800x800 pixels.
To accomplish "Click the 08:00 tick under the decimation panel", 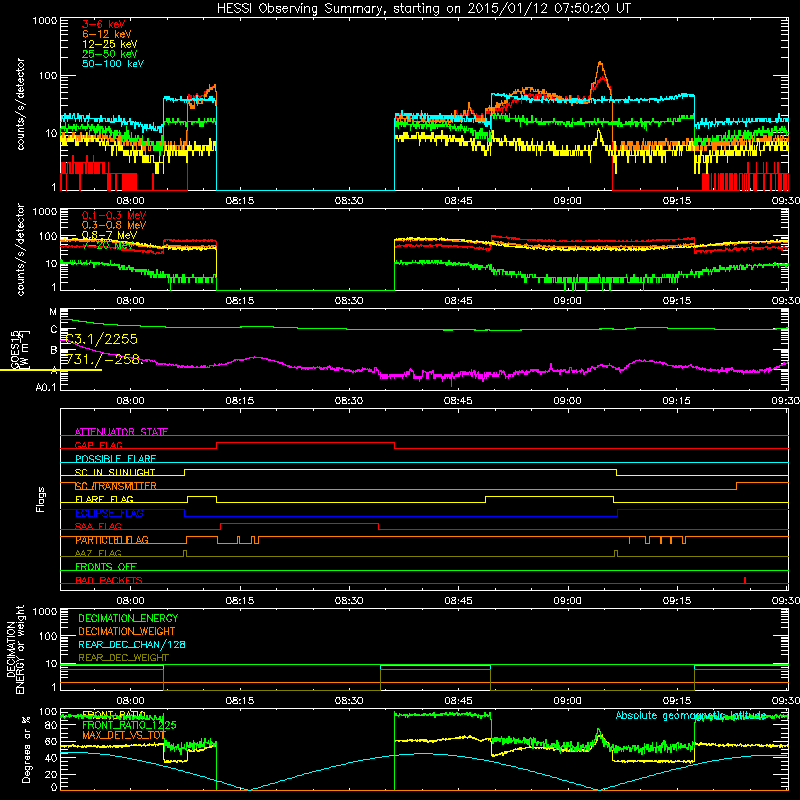I will pos(130,701).
